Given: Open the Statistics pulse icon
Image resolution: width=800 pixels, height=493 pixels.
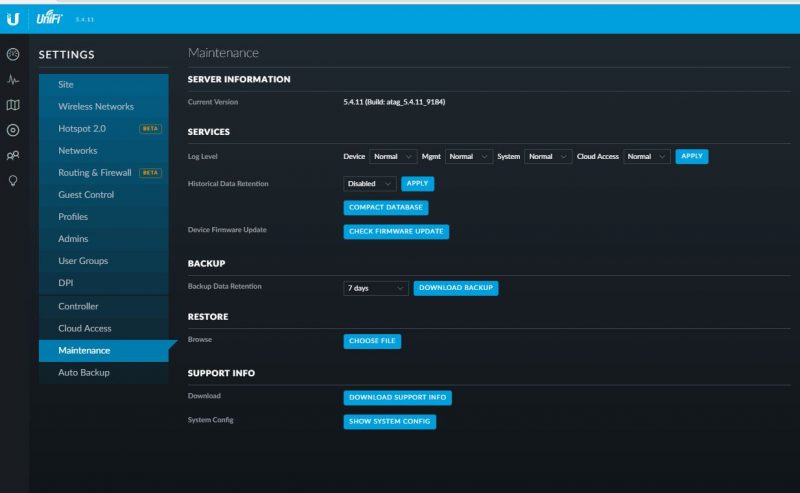Looking at the screenshot, I should point(13,80).
